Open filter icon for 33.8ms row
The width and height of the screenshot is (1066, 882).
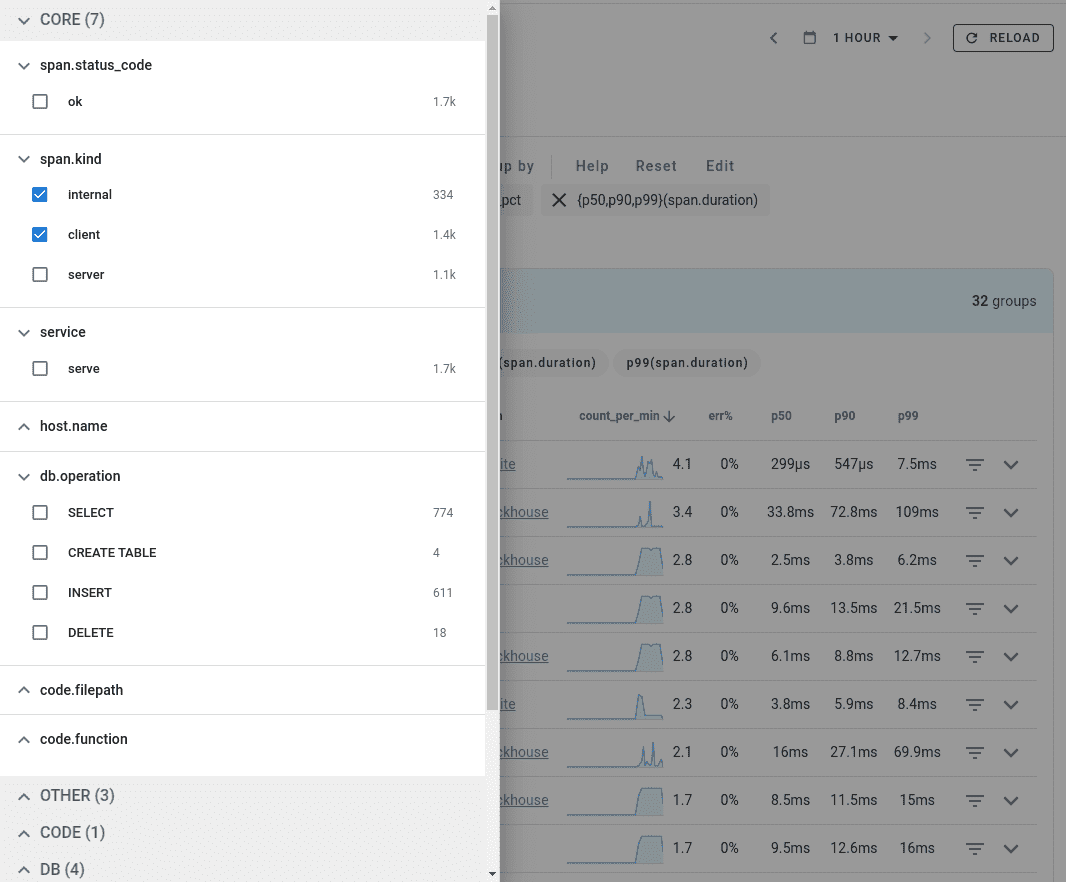[x=975, y=513]
